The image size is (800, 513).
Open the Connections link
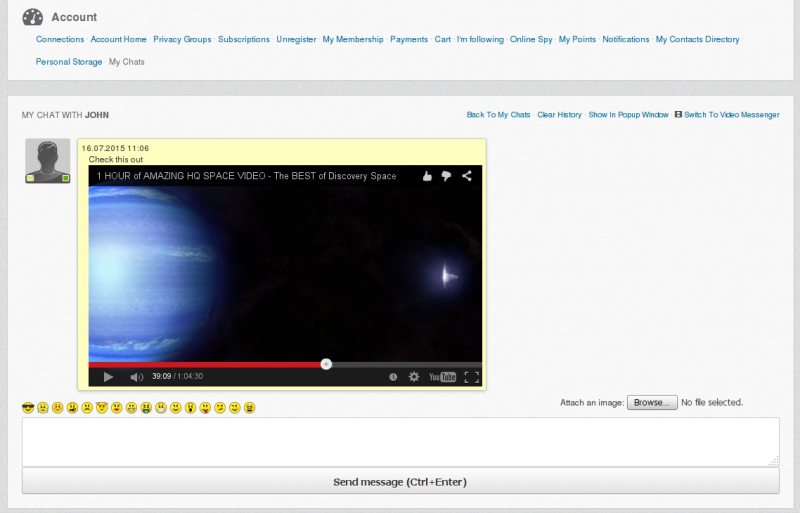pyautogui.click(x=60, y=39)
